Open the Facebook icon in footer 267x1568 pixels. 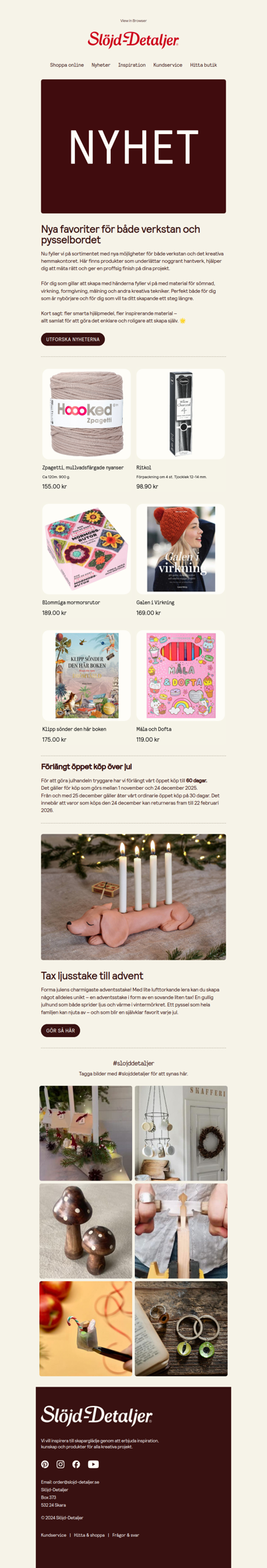coord(76,1464)
